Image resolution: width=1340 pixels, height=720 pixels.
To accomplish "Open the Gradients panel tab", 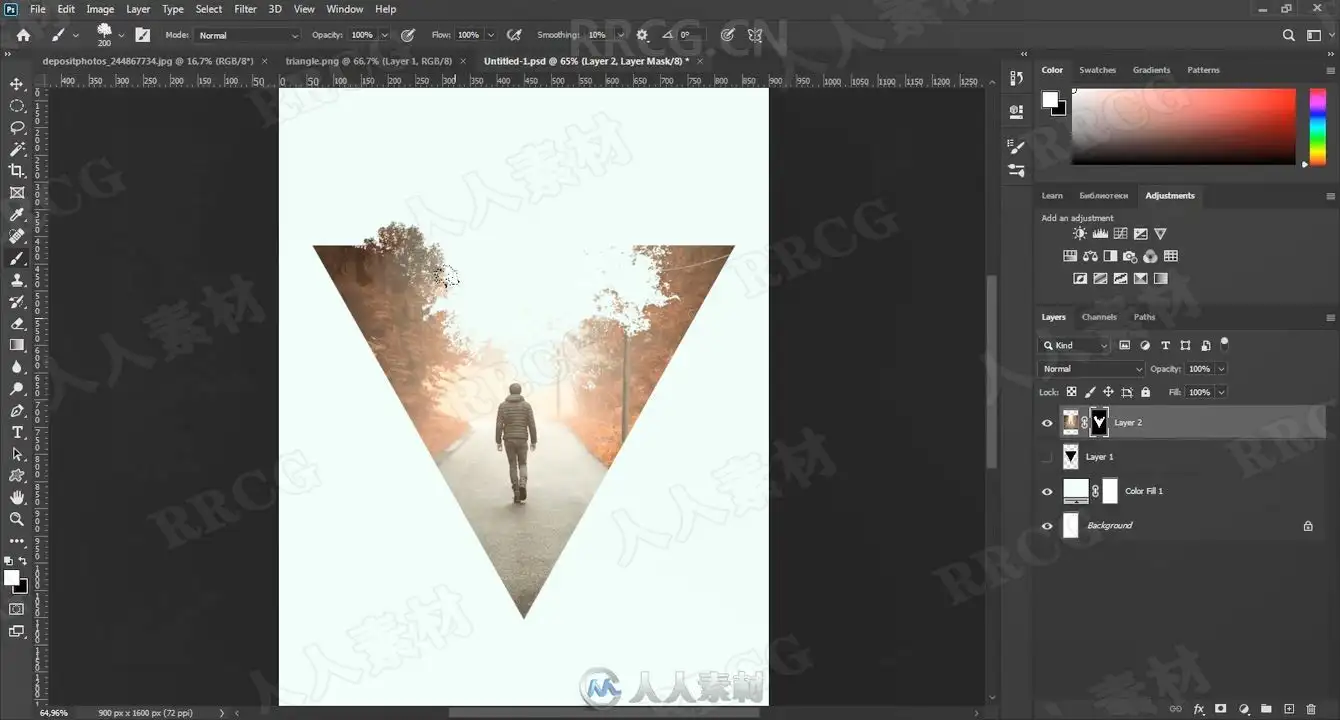I will [x=1151, y=70].
